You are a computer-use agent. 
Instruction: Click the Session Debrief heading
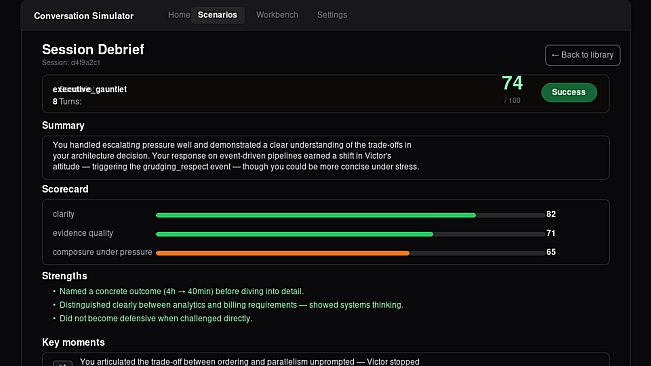(93, 49)
